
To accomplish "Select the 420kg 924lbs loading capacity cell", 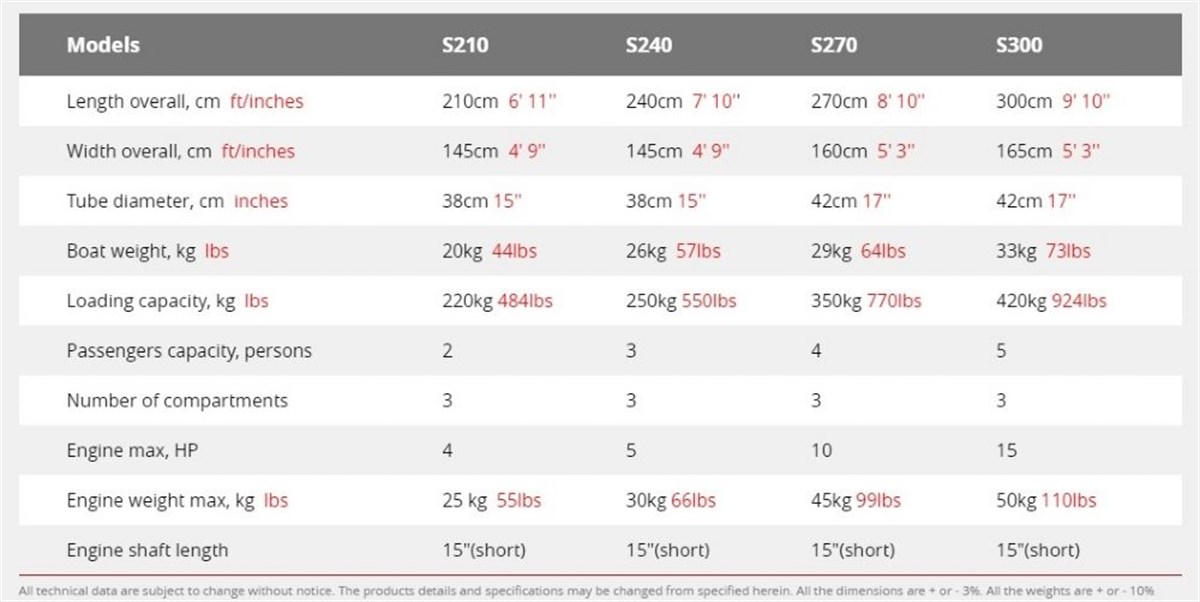I will pos(1051,300).
